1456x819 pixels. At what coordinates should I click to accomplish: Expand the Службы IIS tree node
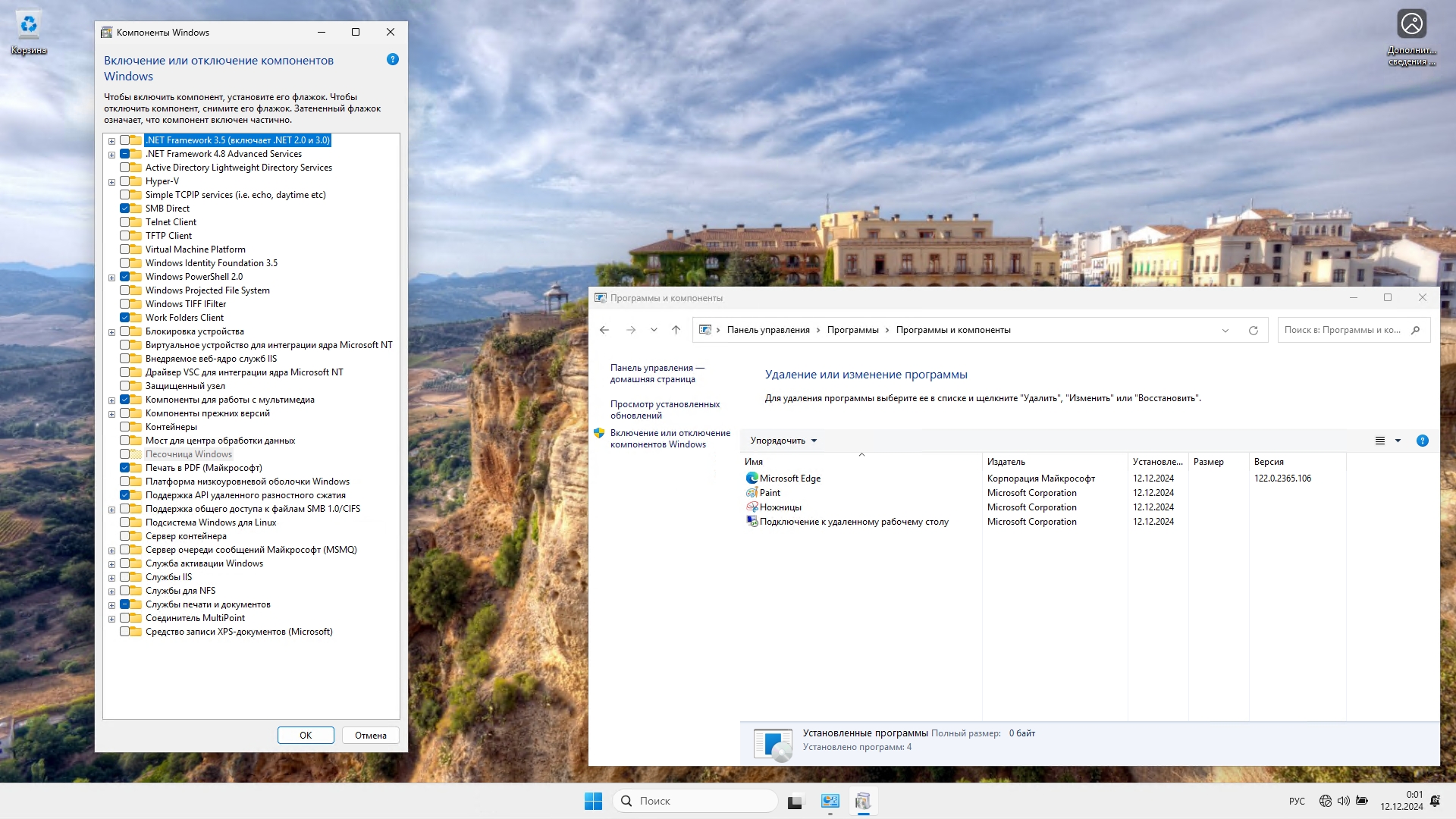pos(111,578)
